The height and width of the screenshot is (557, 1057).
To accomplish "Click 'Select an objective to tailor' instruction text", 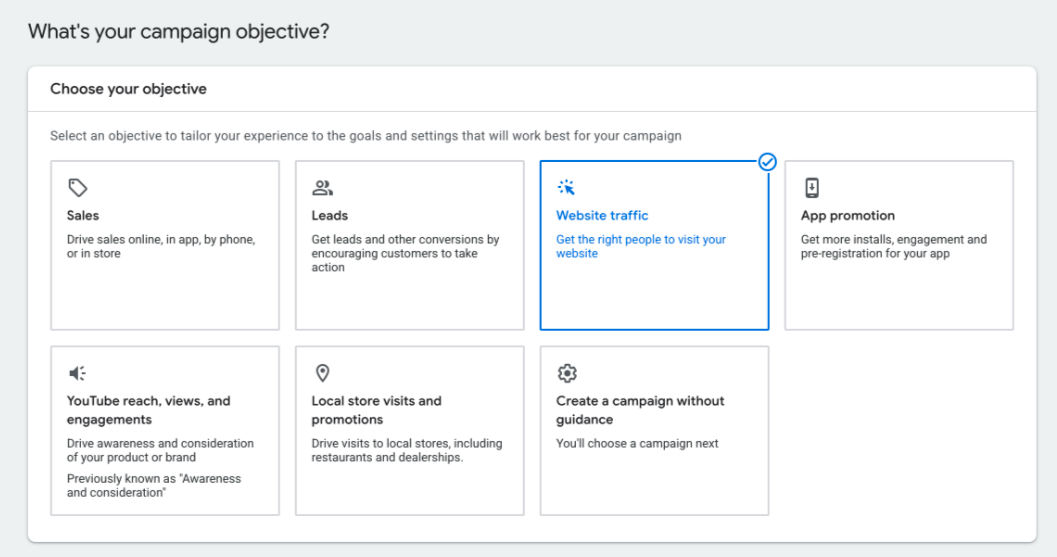I will coord(365,136).
